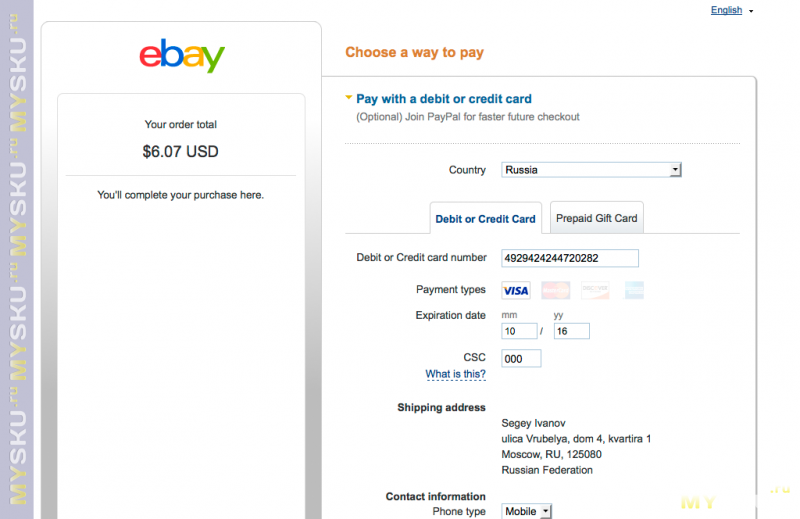Open the Country dropdown showing Russia
This screenshot has width=800, height=519.
[591, 170]
